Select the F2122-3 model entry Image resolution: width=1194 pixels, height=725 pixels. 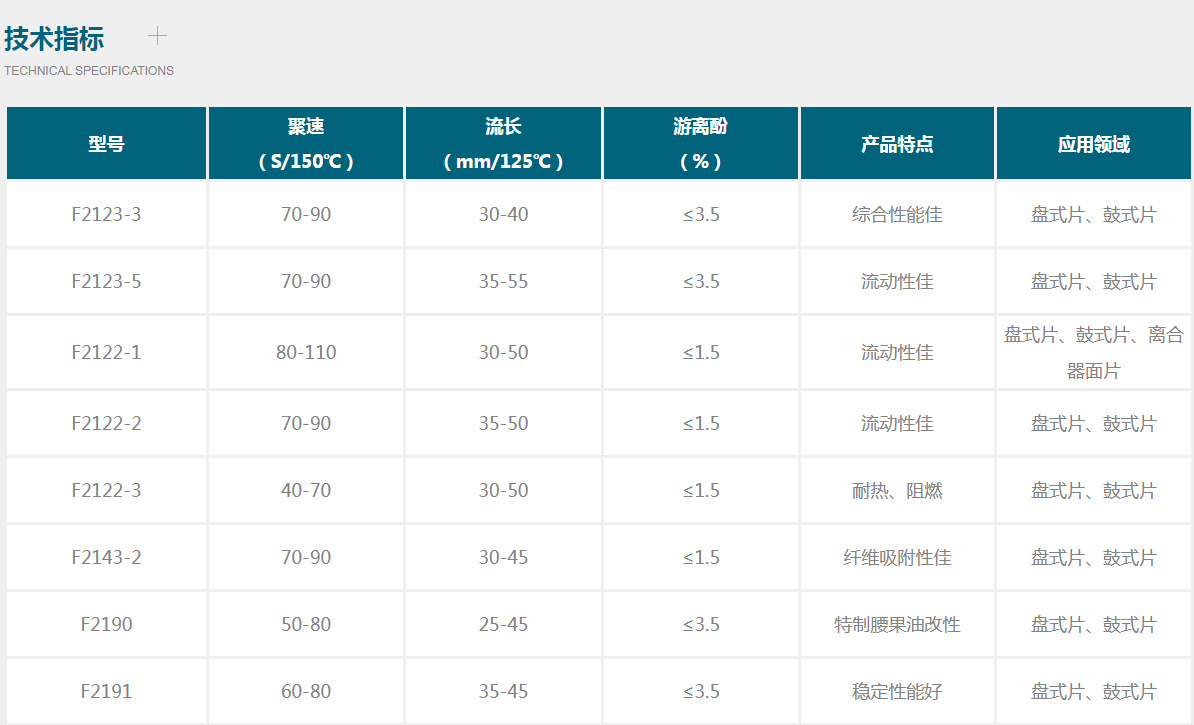(x=107, y=490)
